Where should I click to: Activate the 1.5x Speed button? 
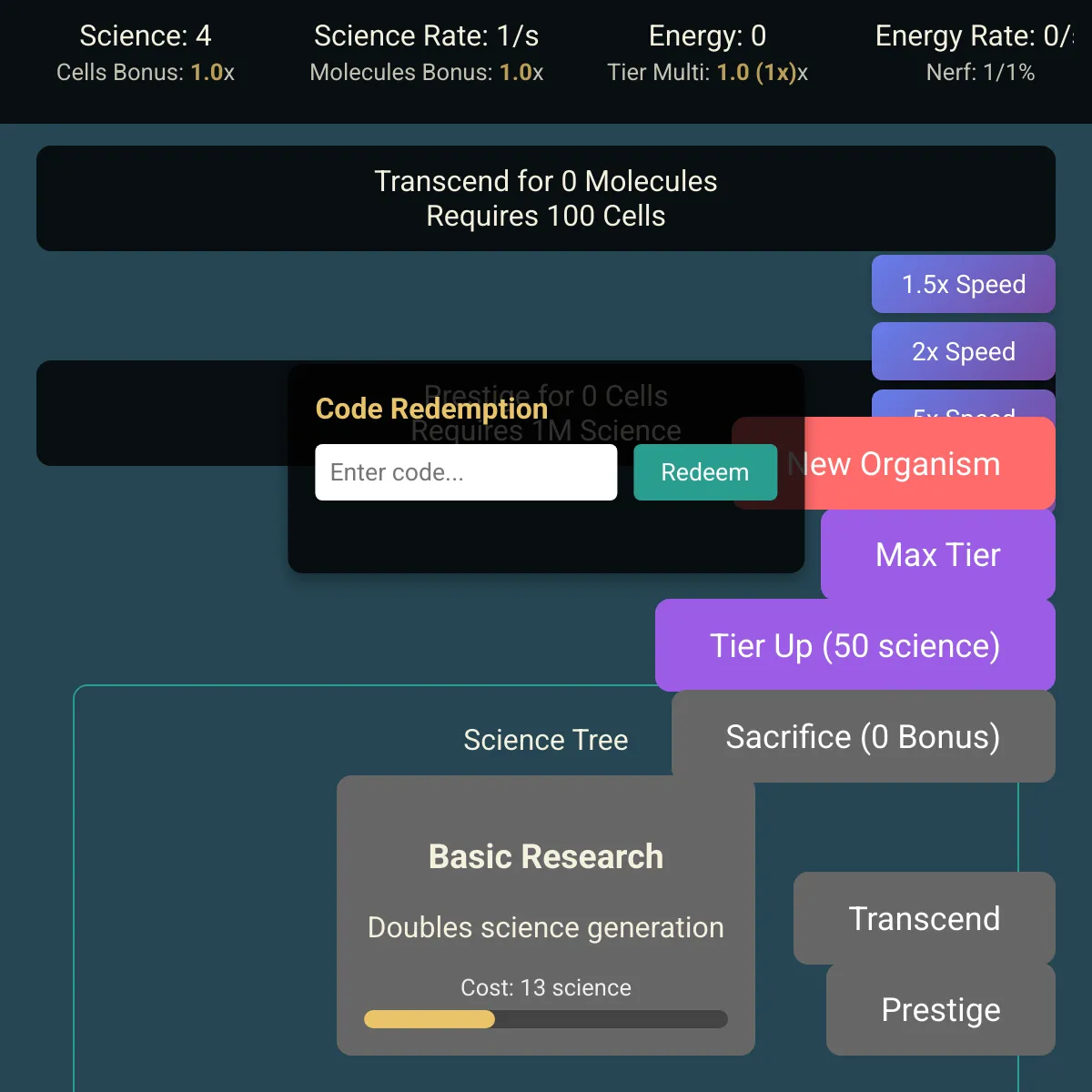tap(964, 284)
